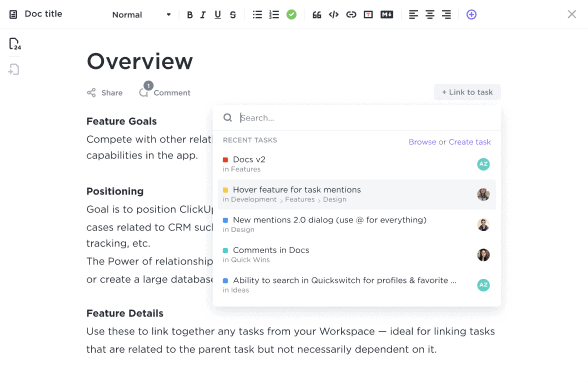Add a new page from sidebar
Viewport: 588px width, 391px height.
[x=14, y=69]
